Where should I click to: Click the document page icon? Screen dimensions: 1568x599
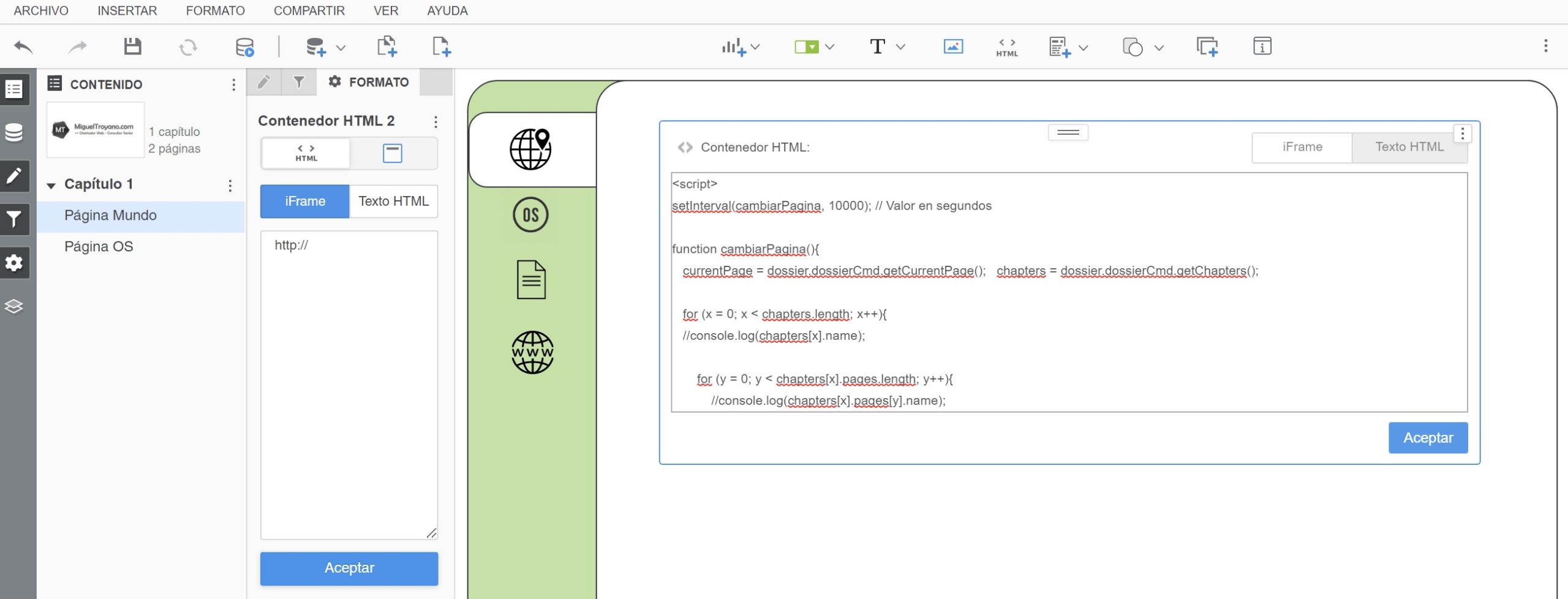[531, 280]
